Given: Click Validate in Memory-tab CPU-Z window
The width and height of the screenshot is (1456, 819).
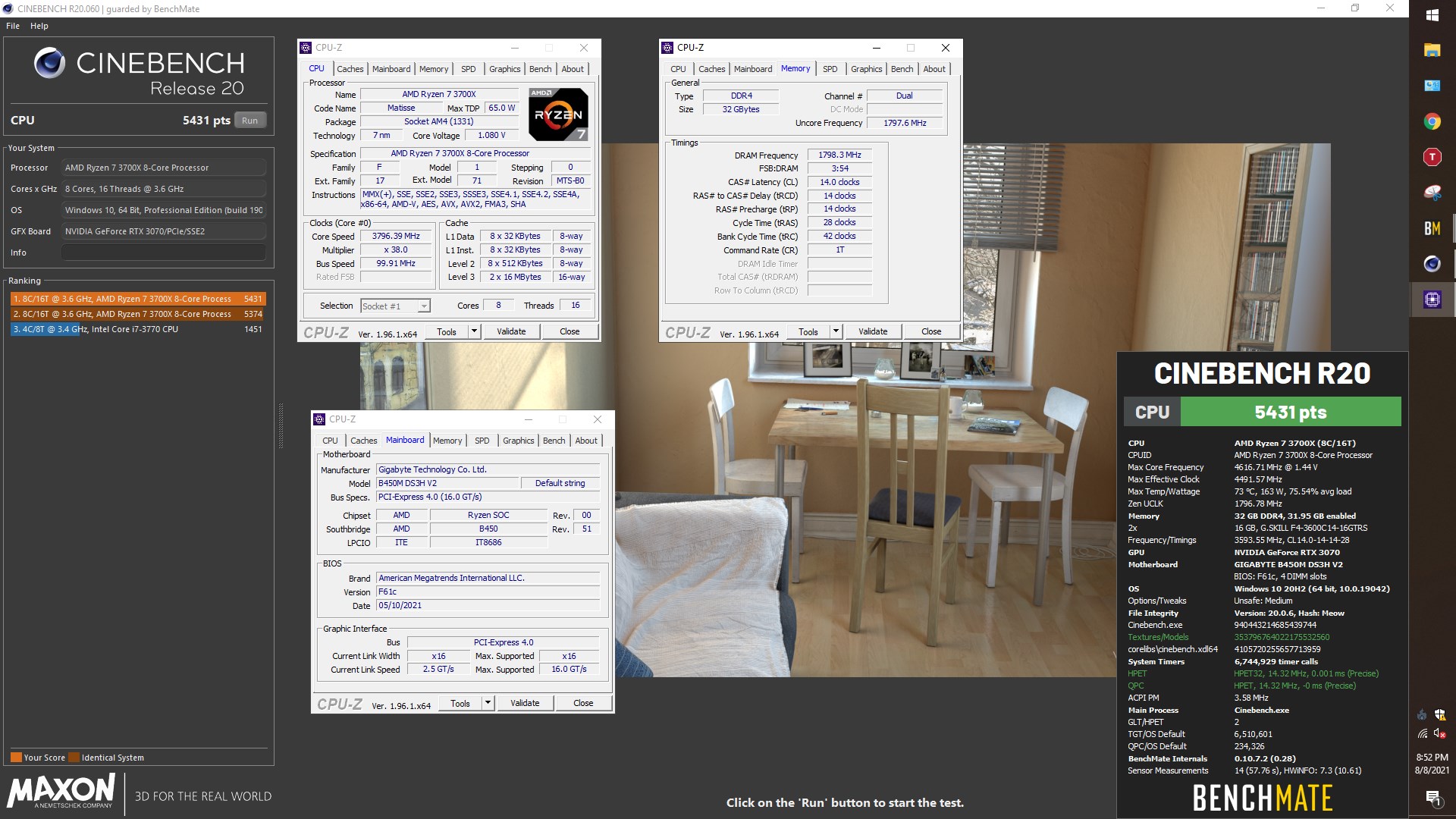Looking at the screenshot, I should (x=873, y=331).
